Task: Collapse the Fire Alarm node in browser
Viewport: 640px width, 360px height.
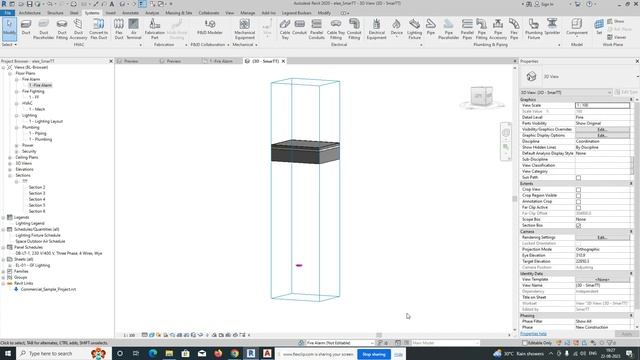Action: point(17,79)
